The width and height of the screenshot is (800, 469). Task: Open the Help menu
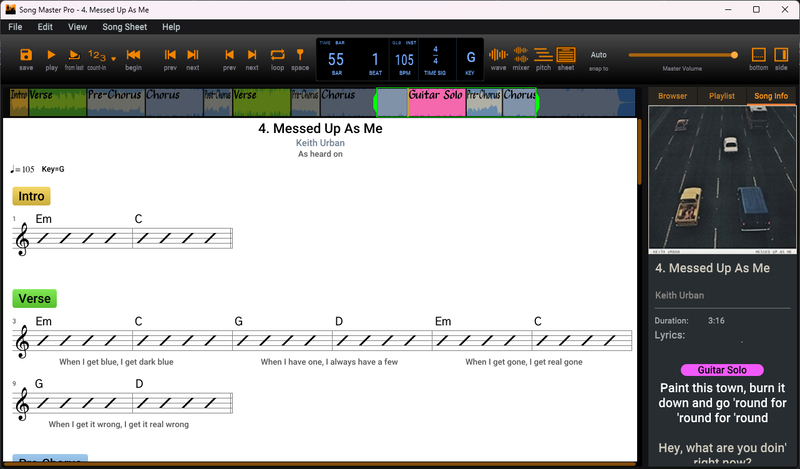coord(171,27)
